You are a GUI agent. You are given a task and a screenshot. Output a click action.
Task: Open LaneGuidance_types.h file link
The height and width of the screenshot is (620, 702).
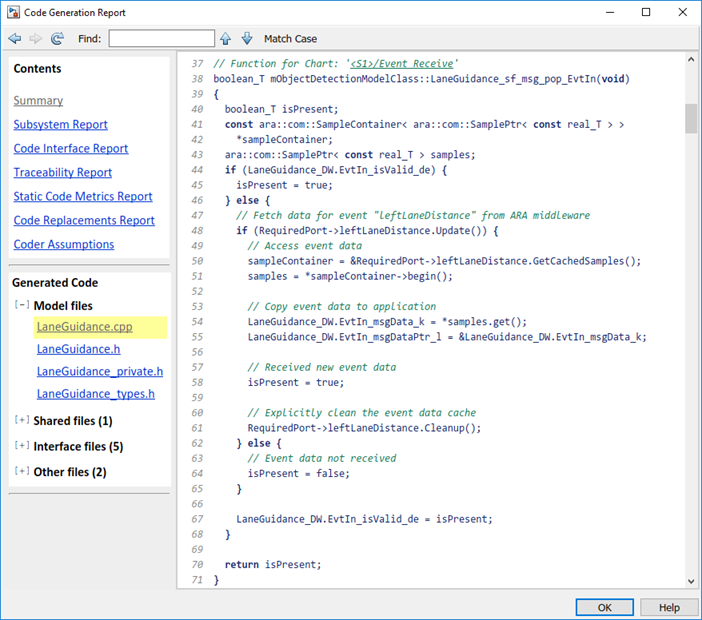pyautogui.click(x=96, y=394)
